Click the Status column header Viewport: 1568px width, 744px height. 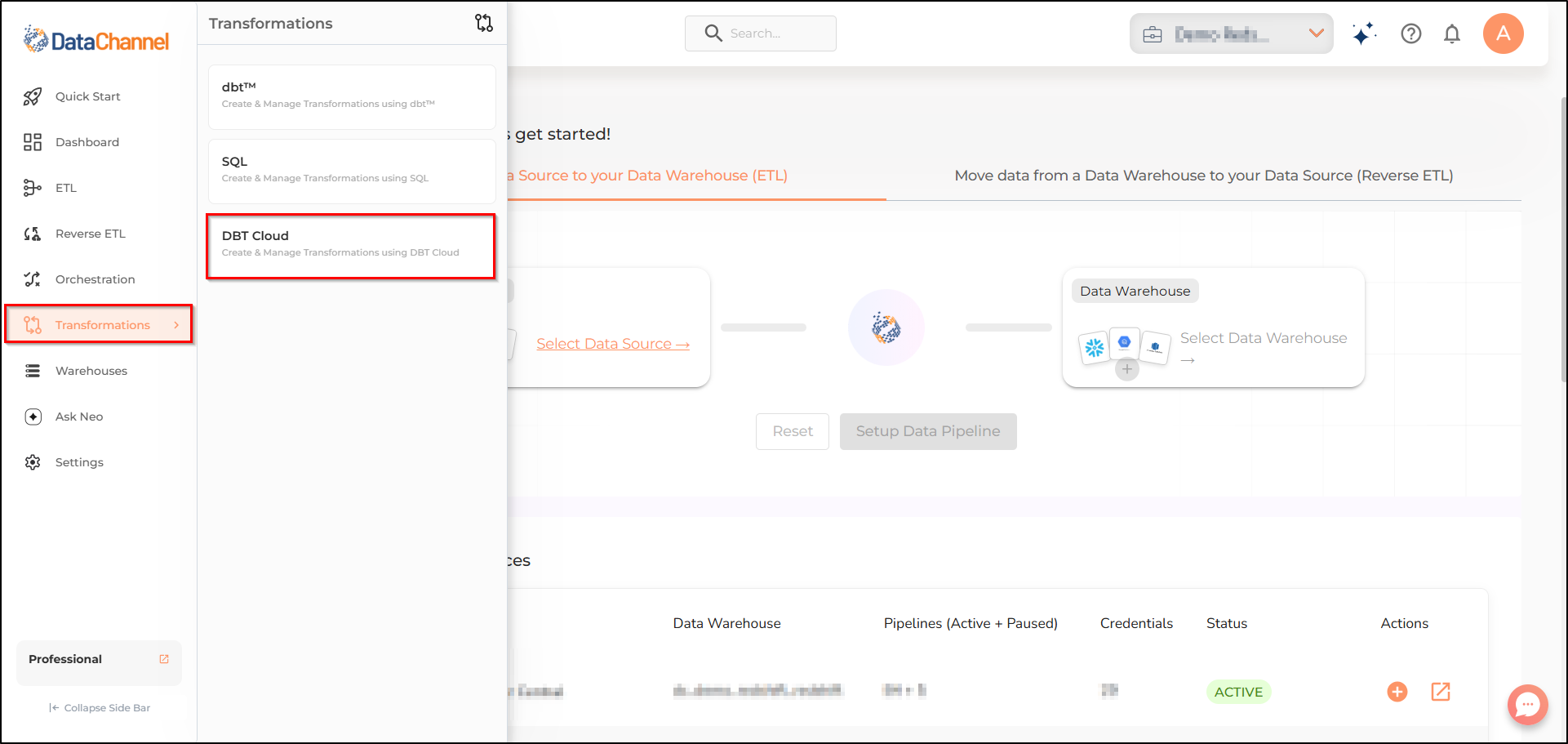[x=1227, y=623]
